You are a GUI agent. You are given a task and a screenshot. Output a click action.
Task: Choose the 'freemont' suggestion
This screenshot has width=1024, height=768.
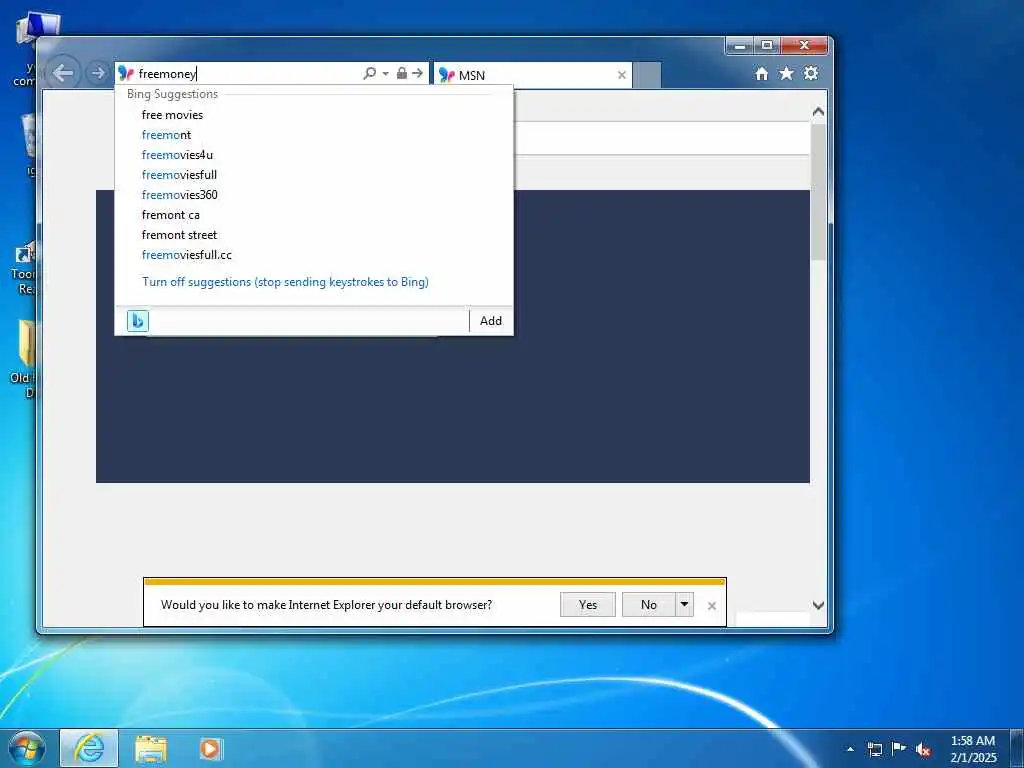[167, 135]
